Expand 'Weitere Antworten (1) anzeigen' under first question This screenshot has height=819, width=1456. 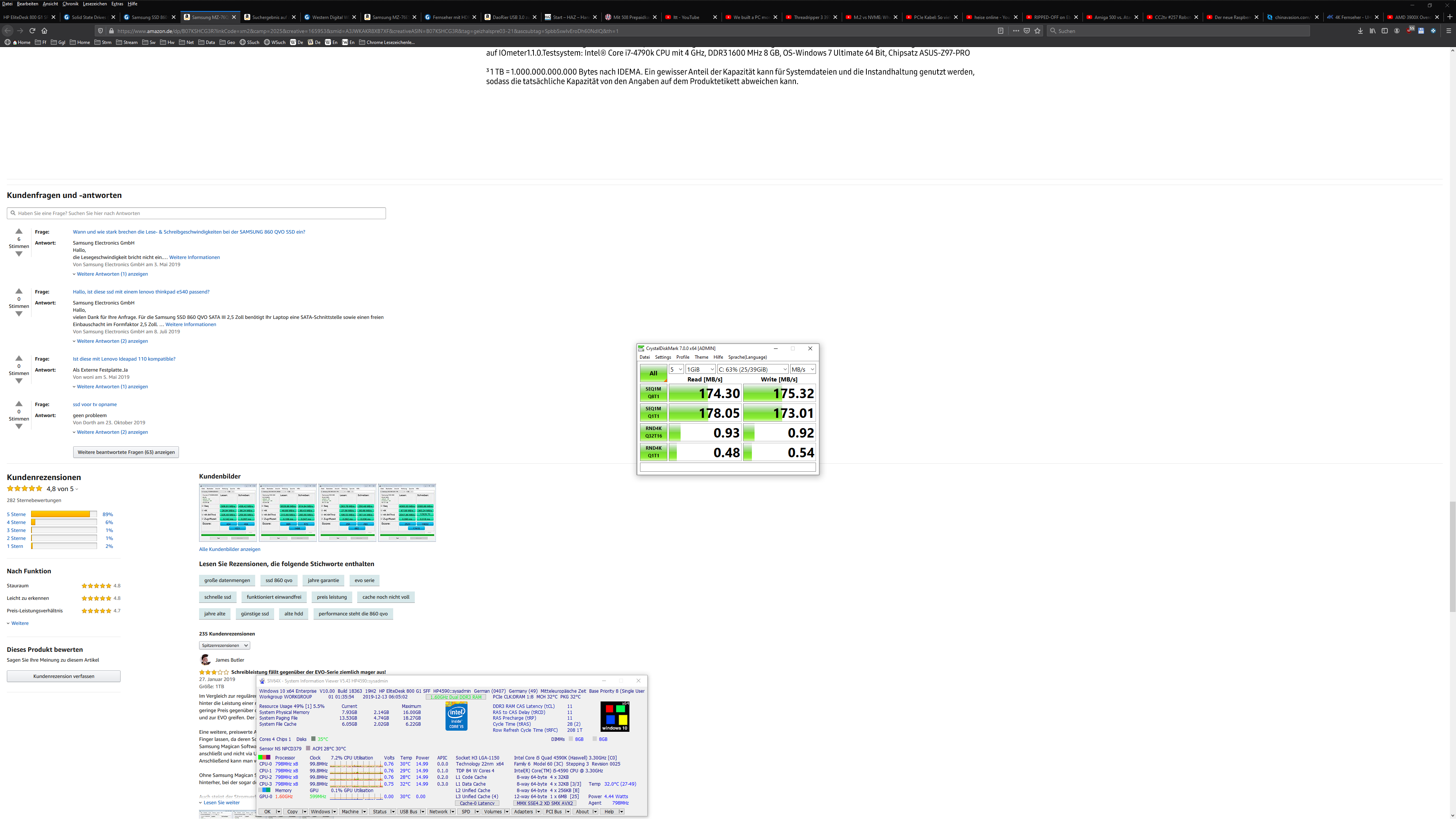click(112, 274)
